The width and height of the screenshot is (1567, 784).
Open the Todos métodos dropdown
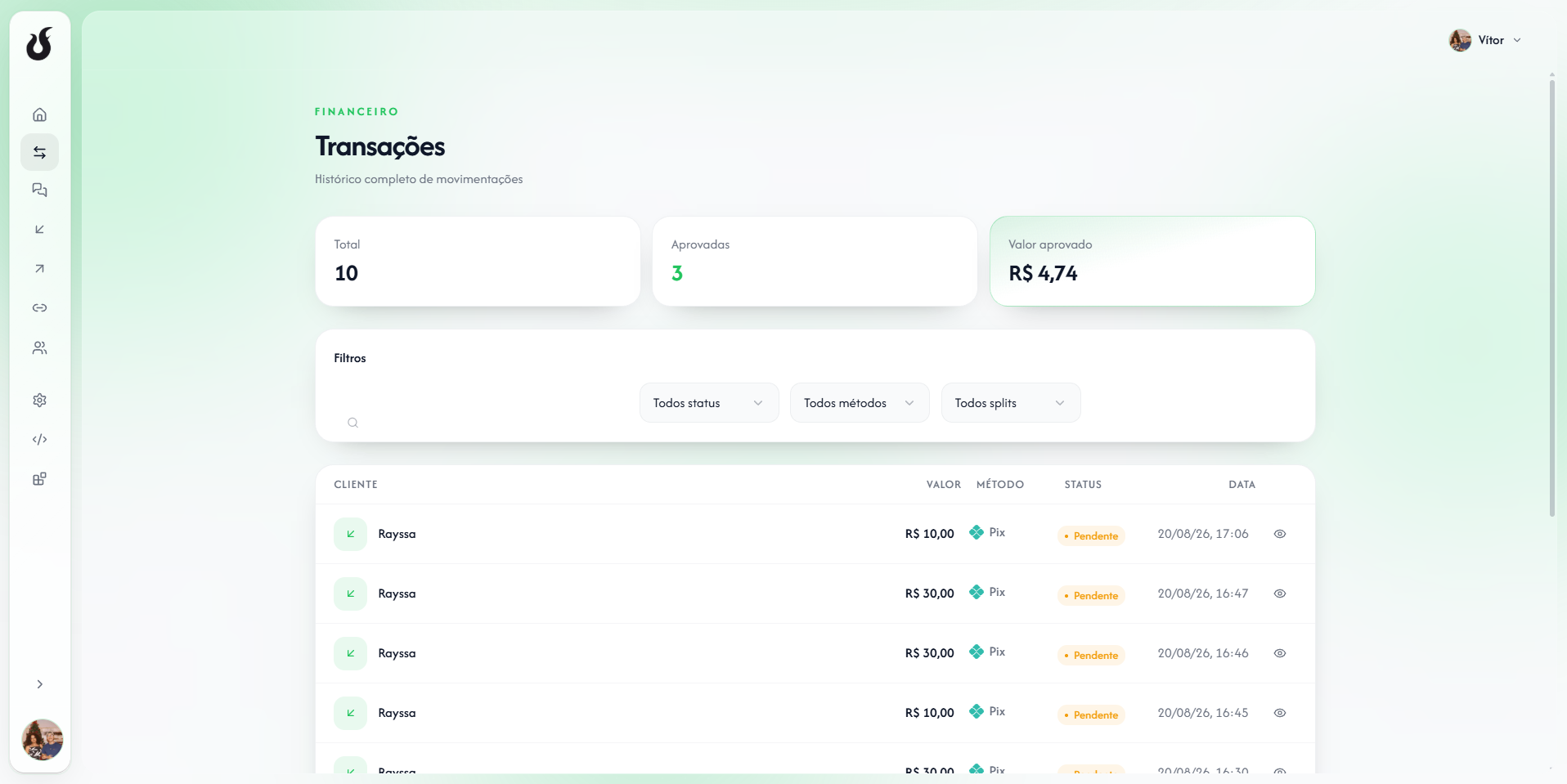pyautogui.click(x=860, y=403)
